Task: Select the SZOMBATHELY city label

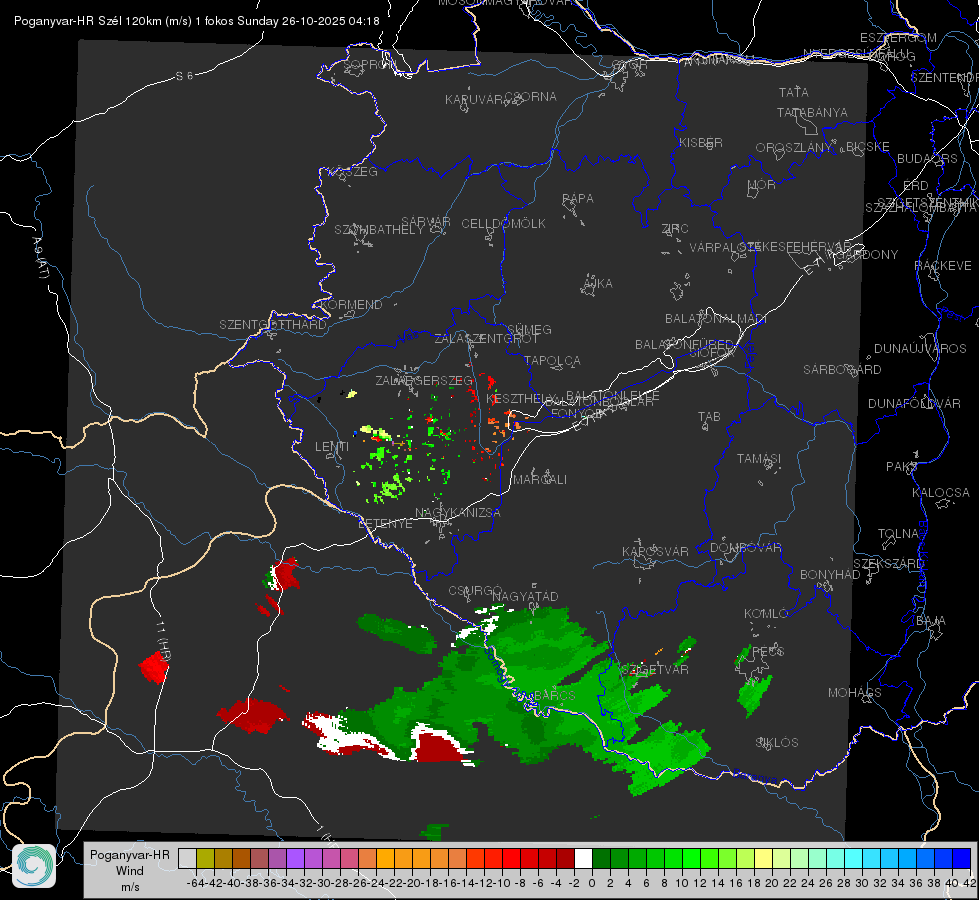Action: coord(379,230)
